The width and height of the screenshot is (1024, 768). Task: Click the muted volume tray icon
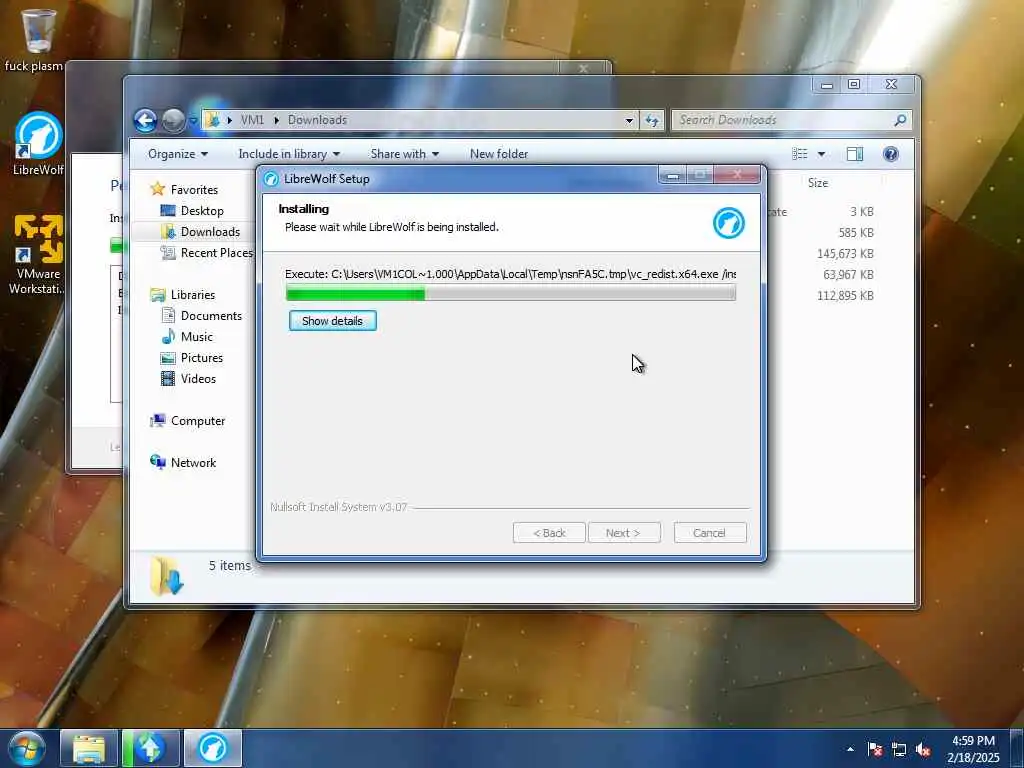tap(923, 749)
